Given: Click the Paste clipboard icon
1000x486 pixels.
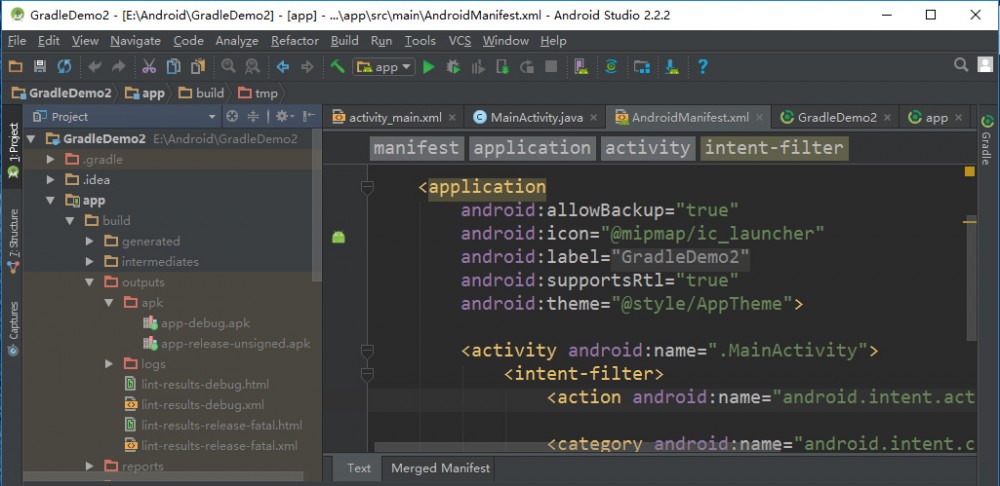Looking at the screenshot, I should click(198, 66).
